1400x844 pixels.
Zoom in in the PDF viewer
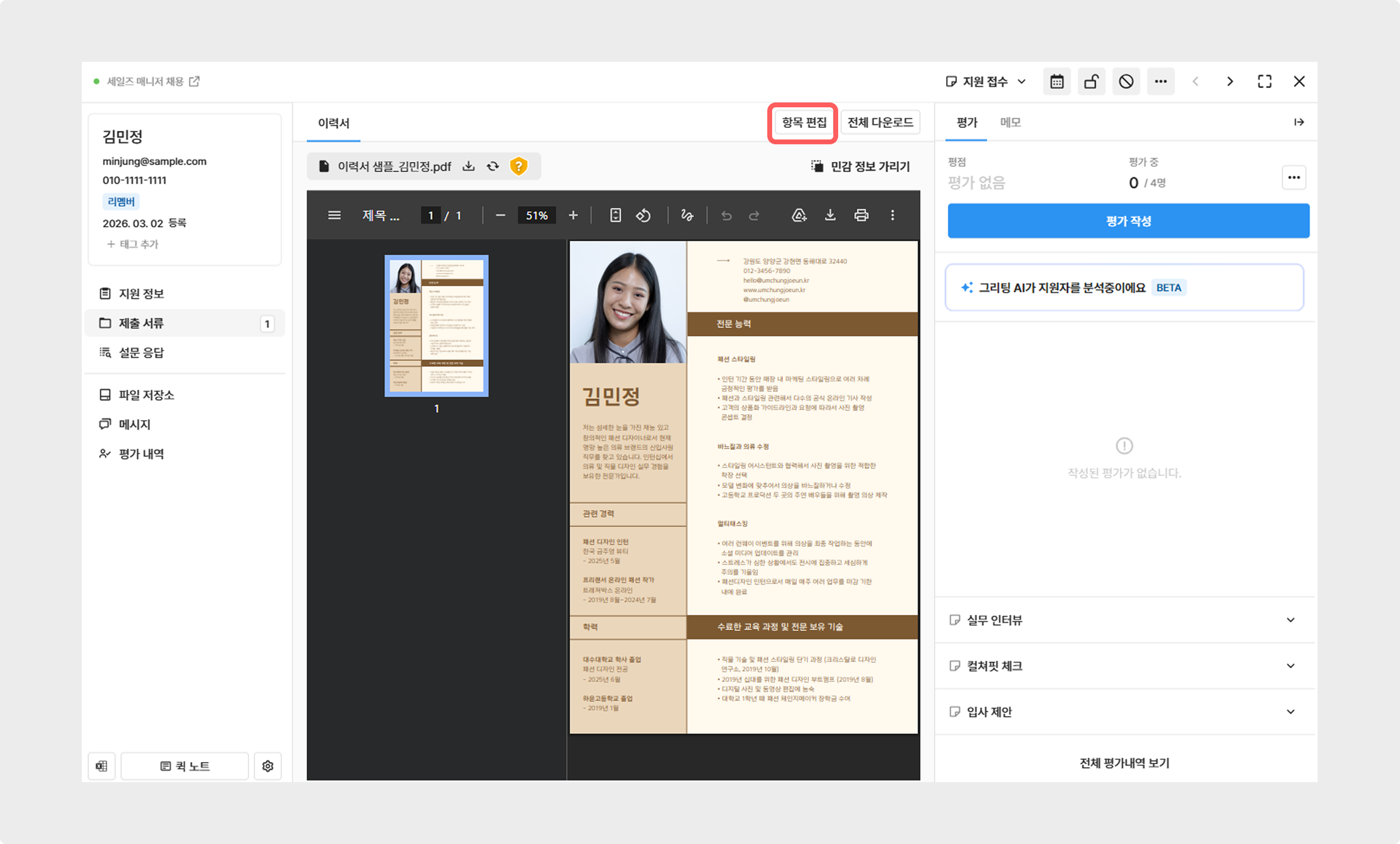pyautogui.click(x=573, y=215)
